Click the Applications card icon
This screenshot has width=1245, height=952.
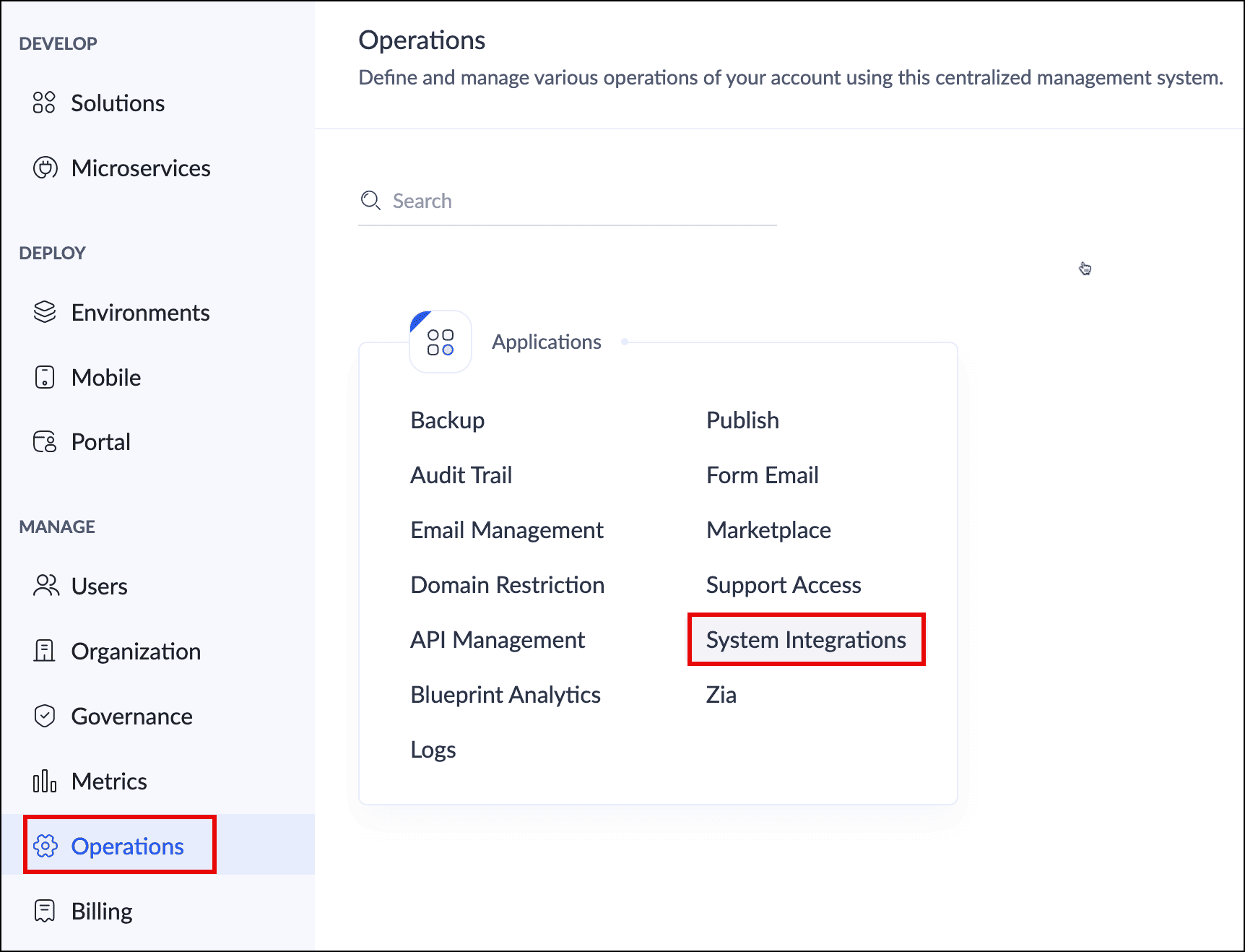(441, 342)
